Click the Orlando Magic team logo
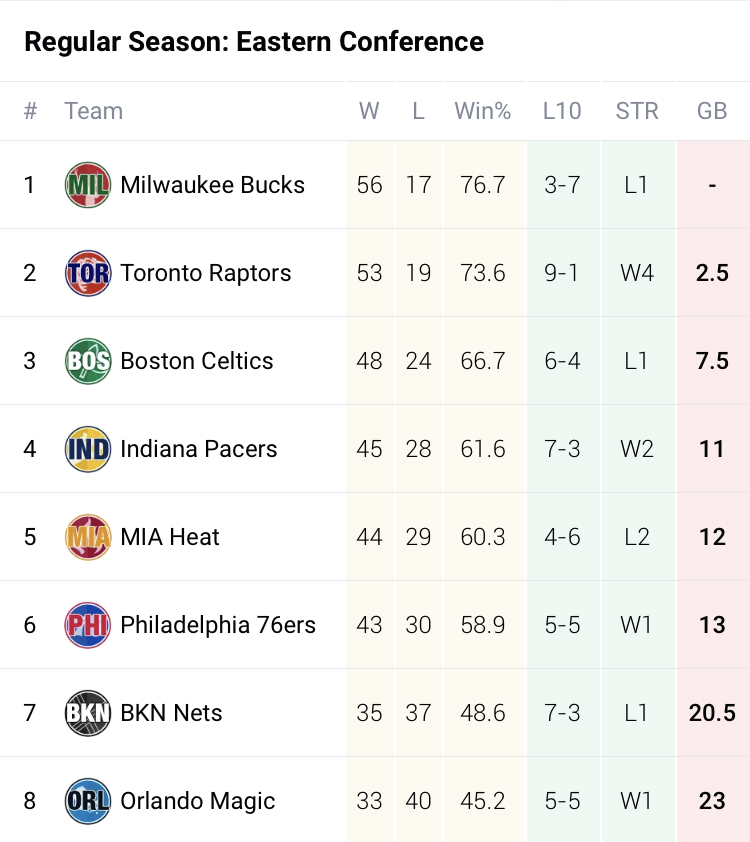This screenshot has height=842, width=750. click(x=88, y=801)
